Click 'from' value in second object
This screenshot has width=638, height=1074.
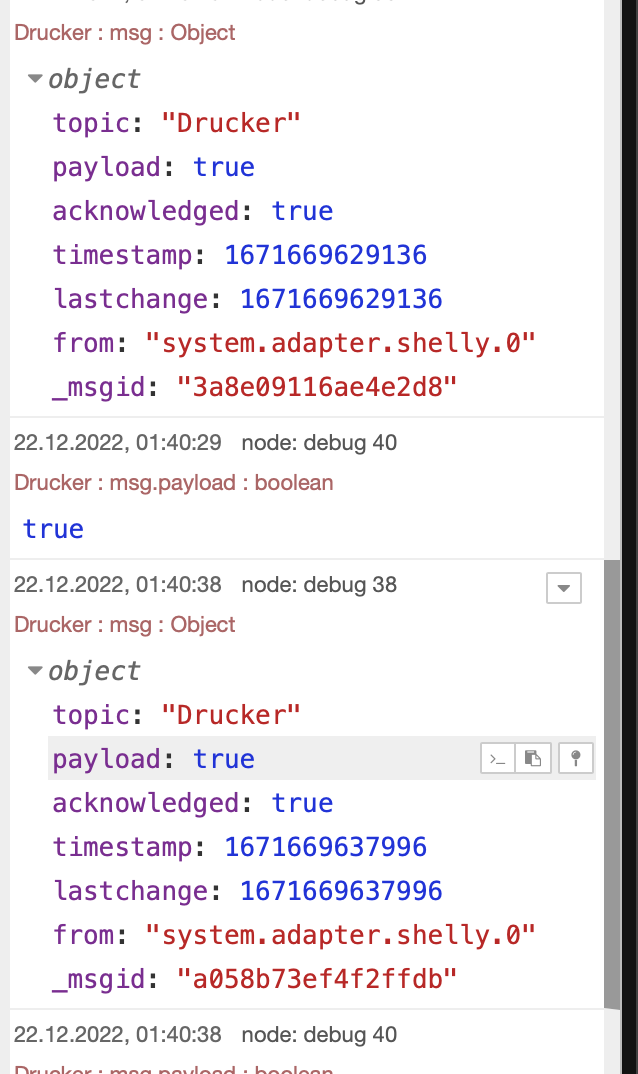(340, 934)
